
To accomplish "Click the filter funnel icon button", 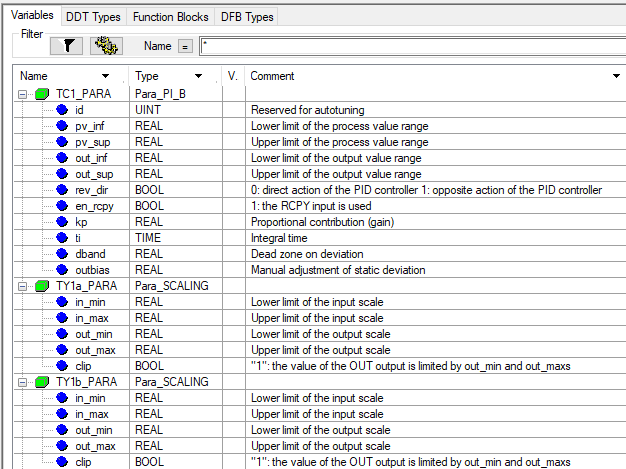I will pyautogui.click(x=69, y=45).
